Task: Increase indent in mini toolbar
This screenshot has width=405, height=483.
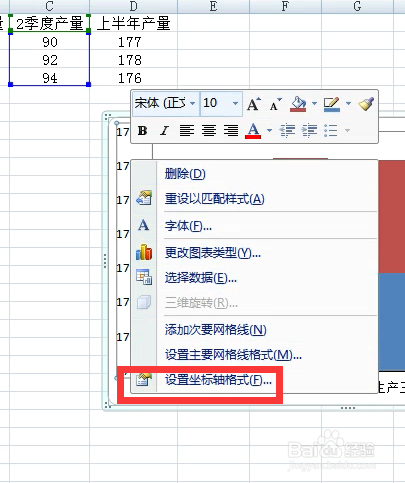Action: point(309,131)
